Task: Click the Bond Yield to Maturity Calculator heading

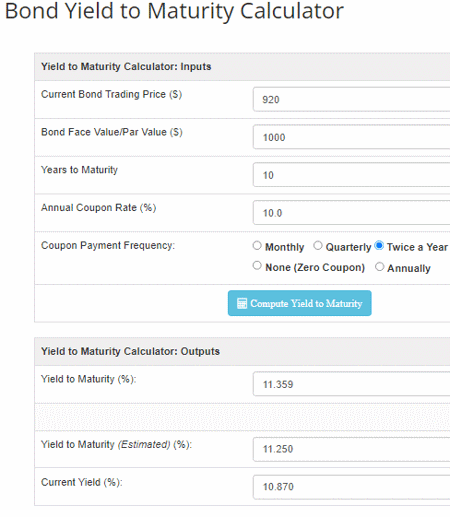Action: [x=174, y=11]
